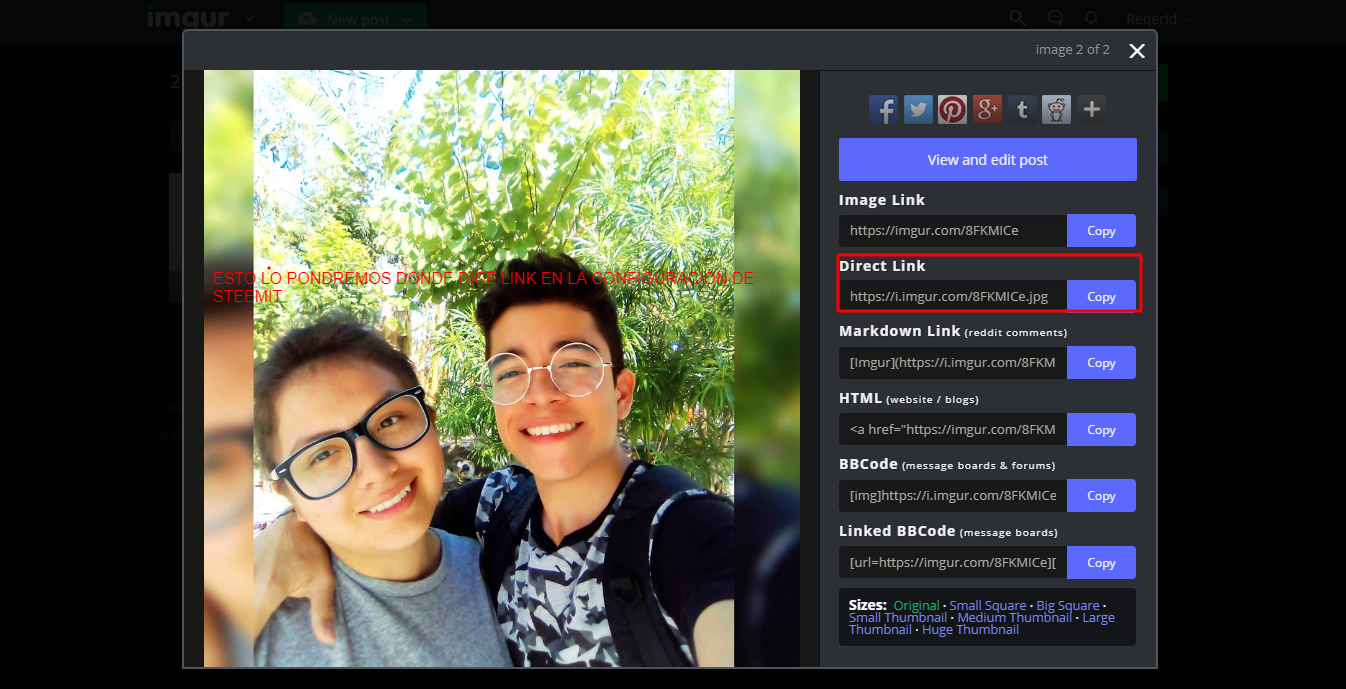Share the image on Google+
The width and height of the screenshot is (1346, 689).
tap(987, 109)
